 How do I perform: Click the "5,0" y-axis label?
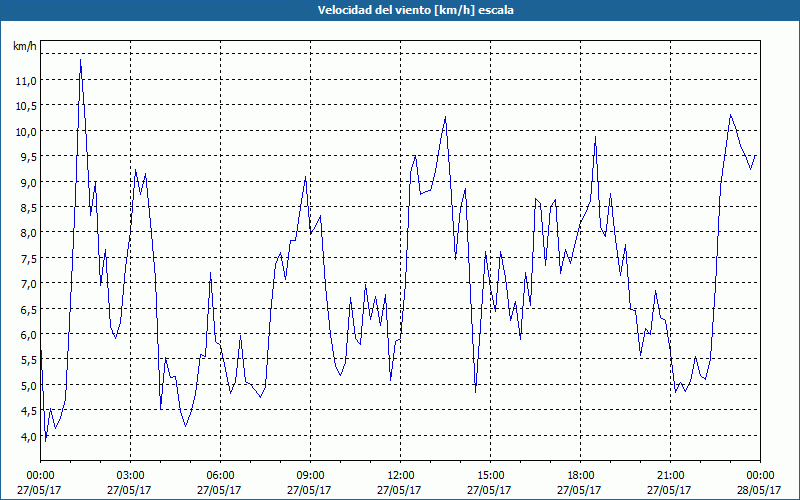[29, 386]
